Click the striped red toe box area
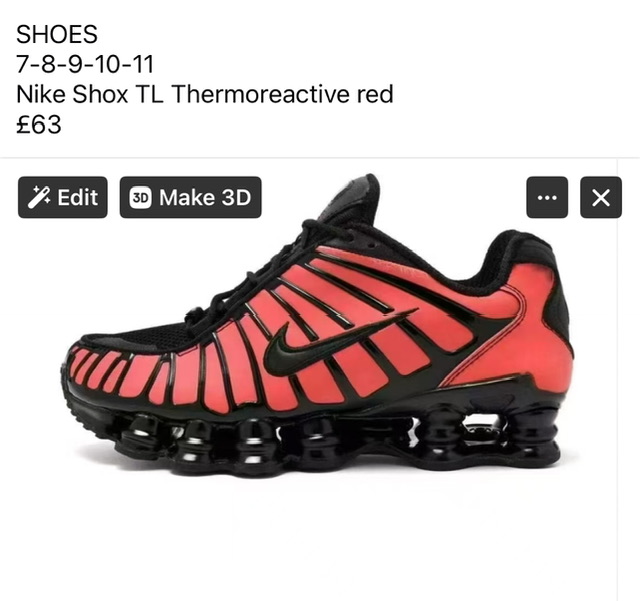Image resolution: width=640 pixels, height=601 pixels. (x=122, y=374)
